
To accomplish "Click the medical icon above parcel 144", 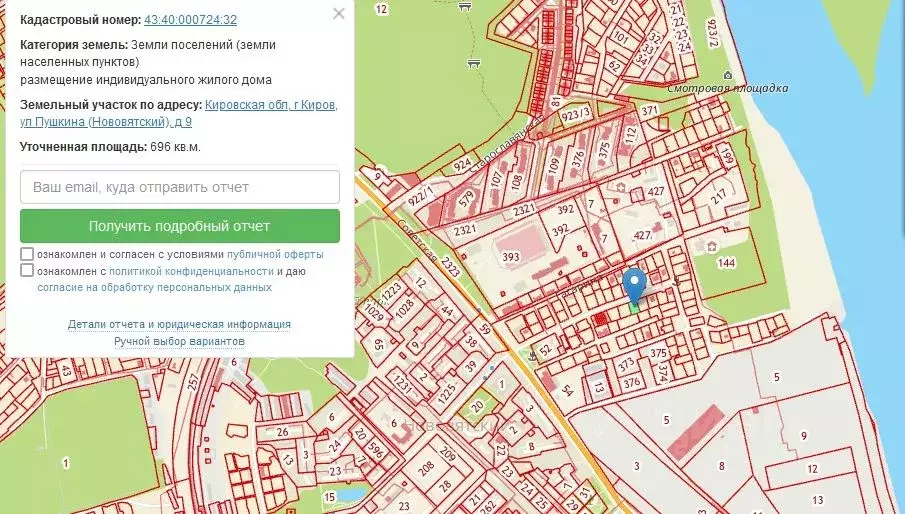I will pyautogui.click(x=710, y=245).
